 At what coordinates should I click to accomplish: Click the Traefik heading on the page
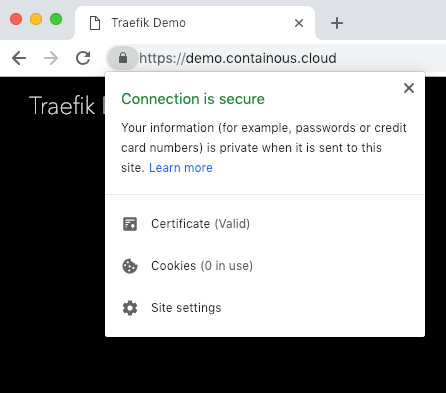[62, 105]
